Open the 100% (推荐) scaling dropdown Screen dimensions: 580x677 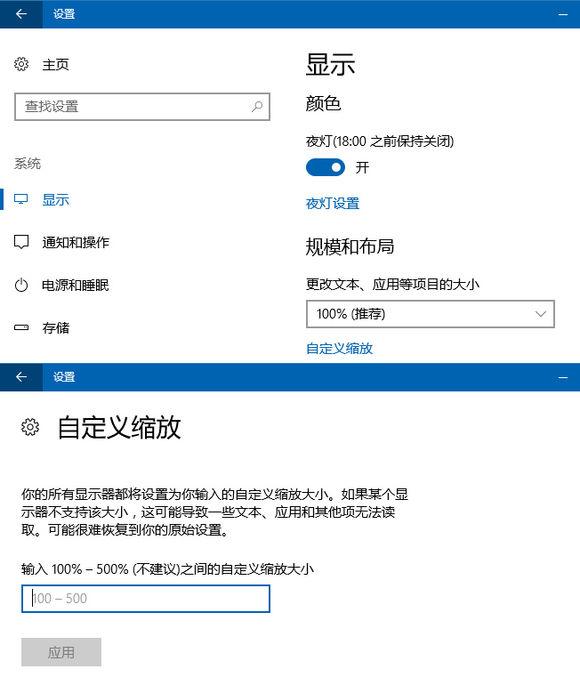(x=430, y=314)
